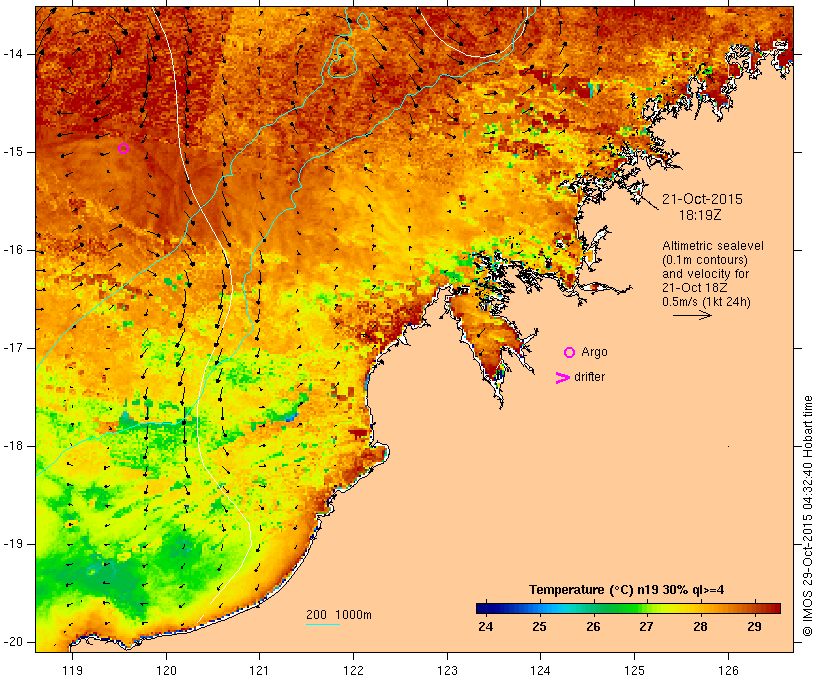Screen dimensions: 820x680
Task: Click the 'Temperature (°C) n19 30% ql>=4' title
Action: click(x=627, y=590)
